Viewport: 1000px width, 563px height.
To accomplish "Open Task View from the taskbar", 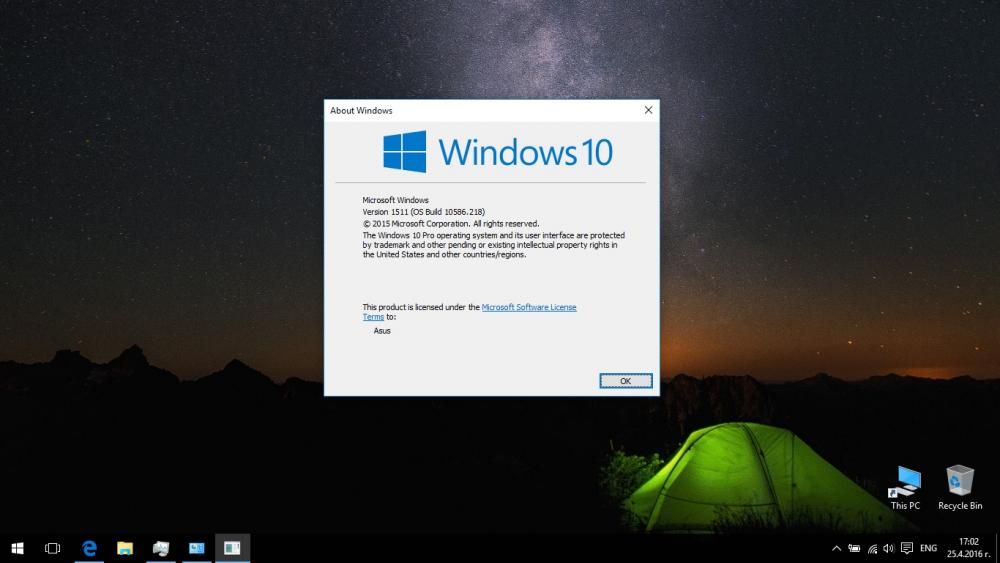I will click(52, 548).
